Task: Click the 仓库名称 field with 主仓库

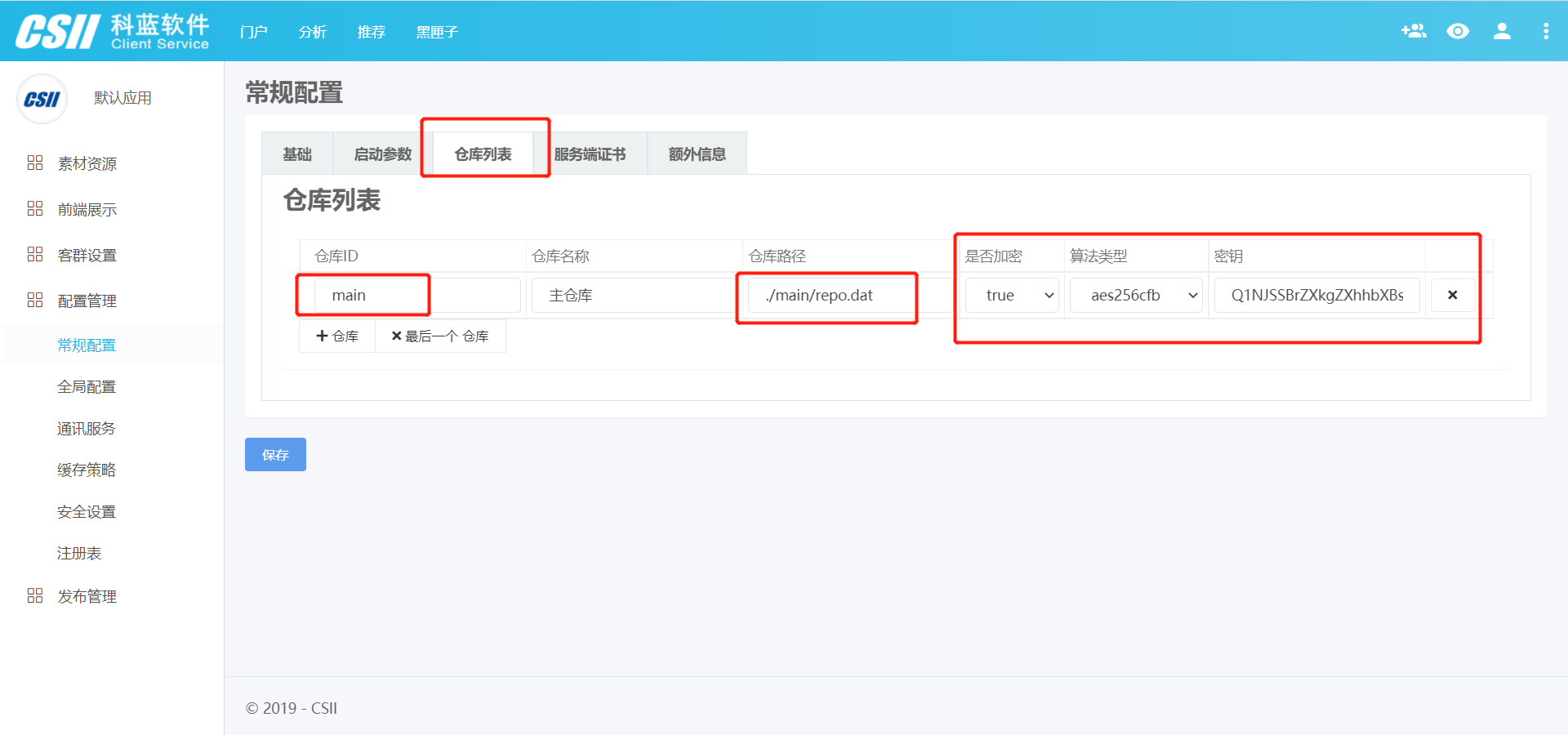Action: (634, 295)
